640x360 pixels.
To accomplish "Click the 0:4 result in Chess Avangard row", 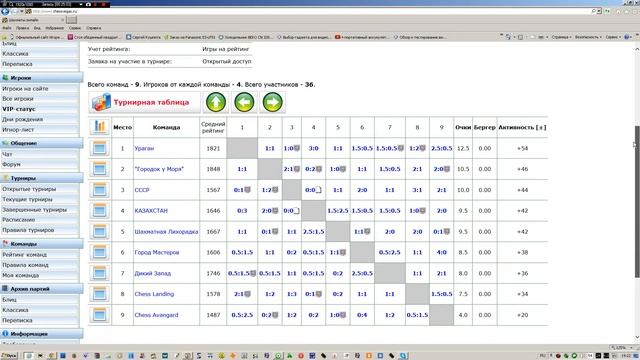I will tap(362, 315).
